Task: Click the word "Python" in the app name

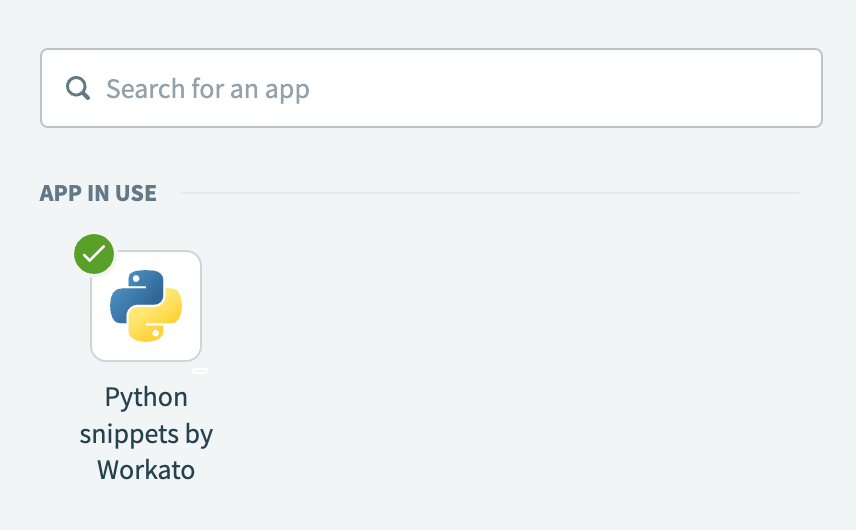Action: click(146, 397)
